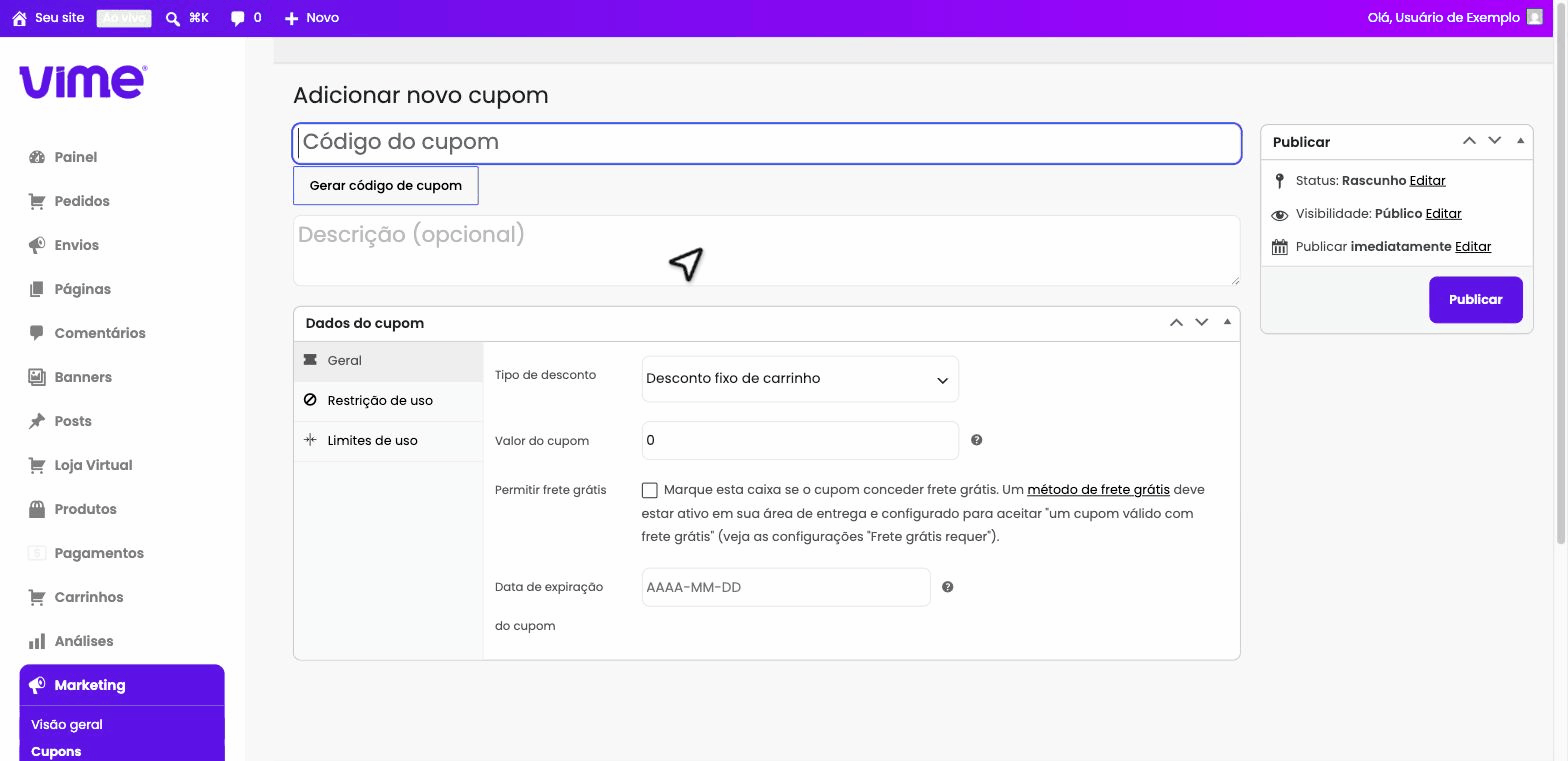Click the Código do cupom field
The width and height of the screenshot is (1568, 761).
click(x=767, y=143)
